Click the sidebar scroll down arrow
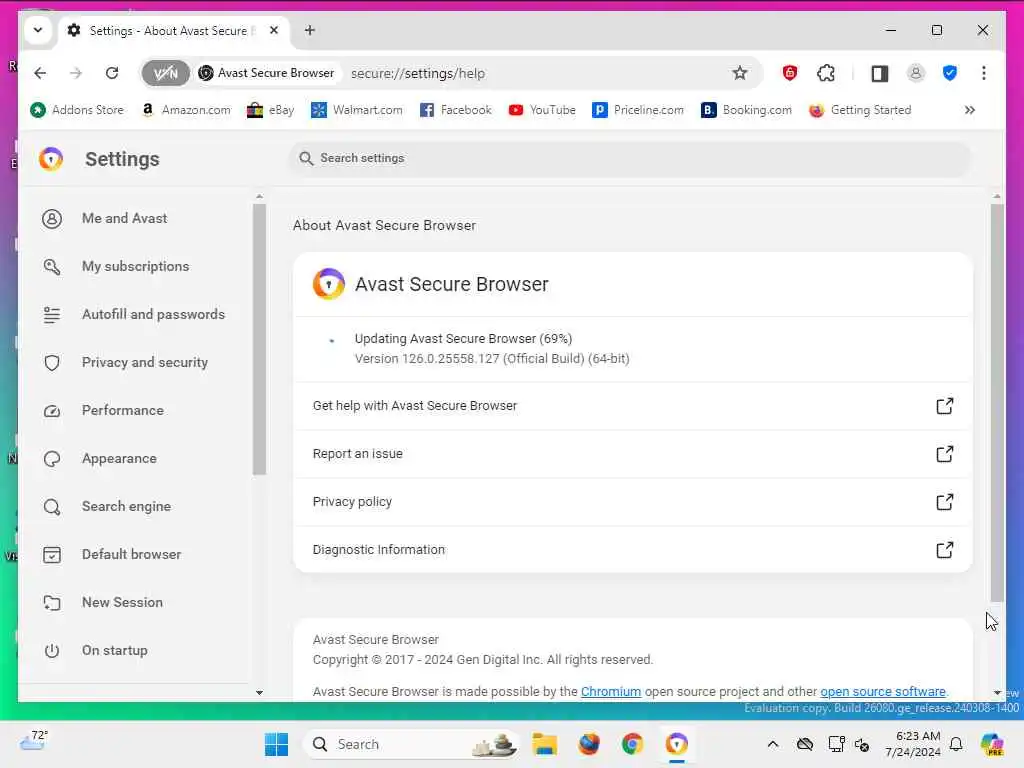 point(259,693)
